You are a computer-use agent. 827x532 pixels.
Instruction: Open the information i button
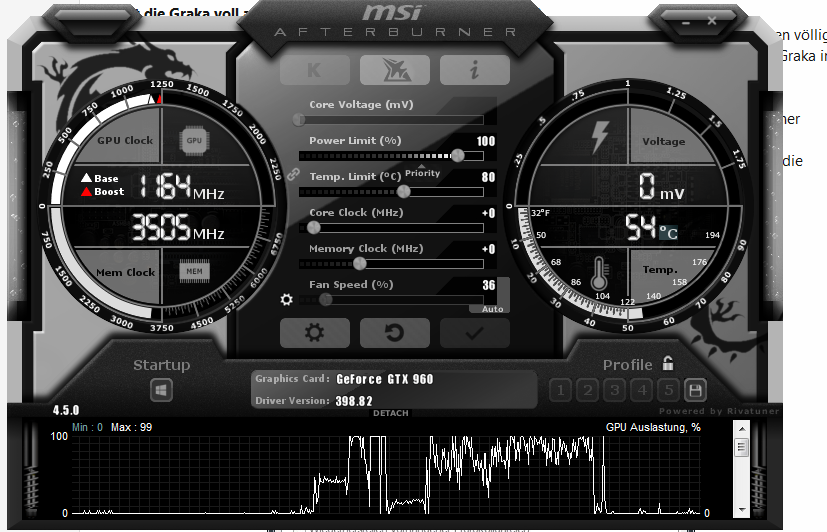(x=475, y=70)
